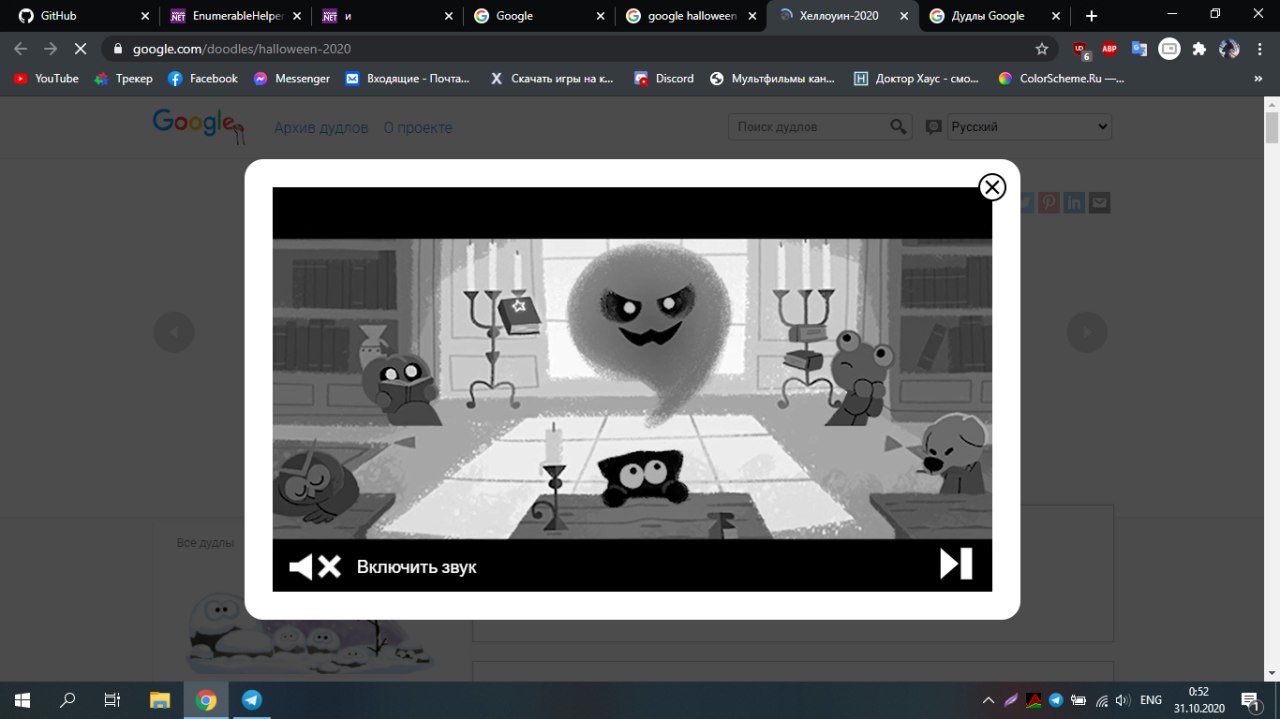Stop page loading with the X button
Viewport: 1280px width, 719px height.
(x=81, y=48)
